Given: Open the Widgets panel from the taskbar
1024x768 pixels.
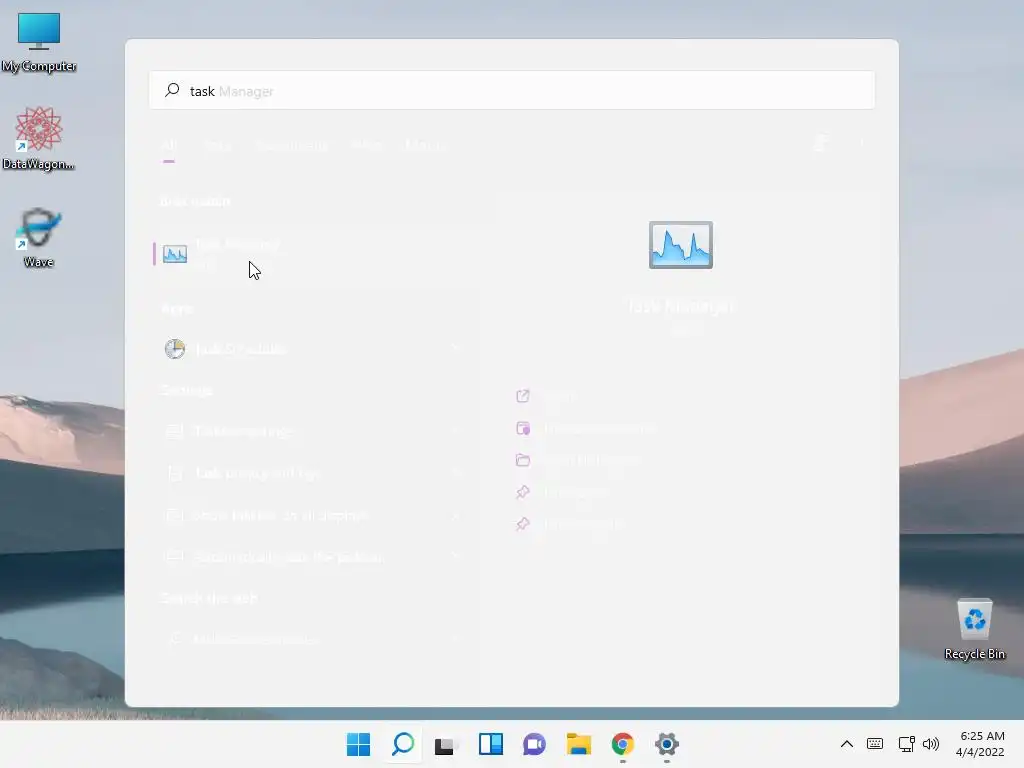Looking at the screenshot, I should pos(490,744).
